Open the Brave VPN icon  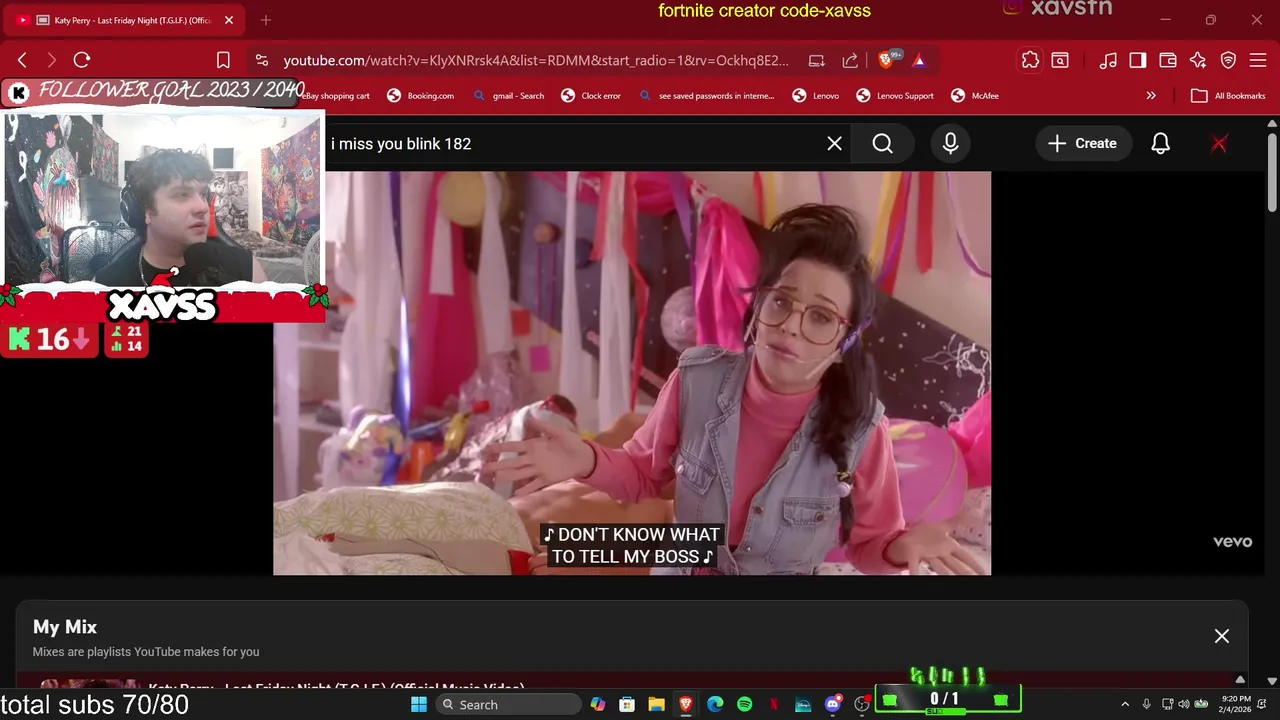1228,60
